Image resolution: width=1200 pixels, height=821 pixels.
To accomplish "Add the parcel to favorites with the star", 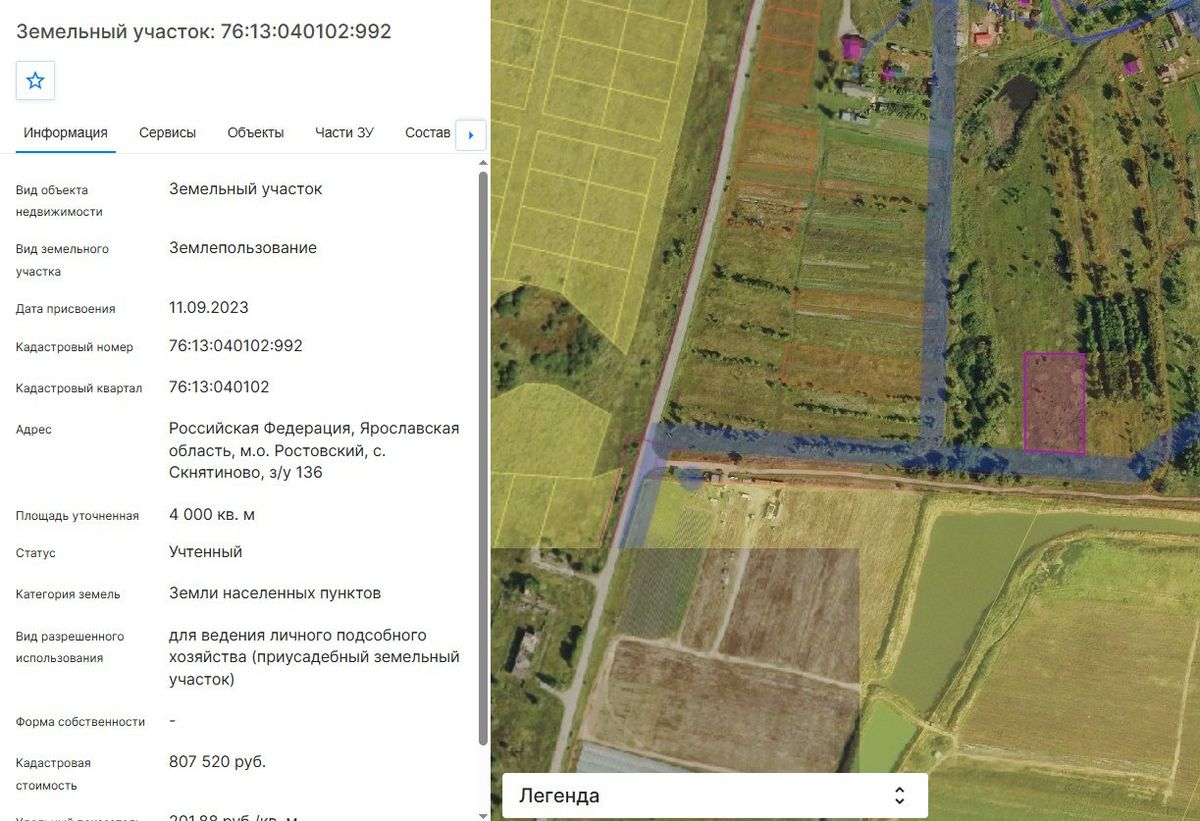I will click(x=35, y=81).
